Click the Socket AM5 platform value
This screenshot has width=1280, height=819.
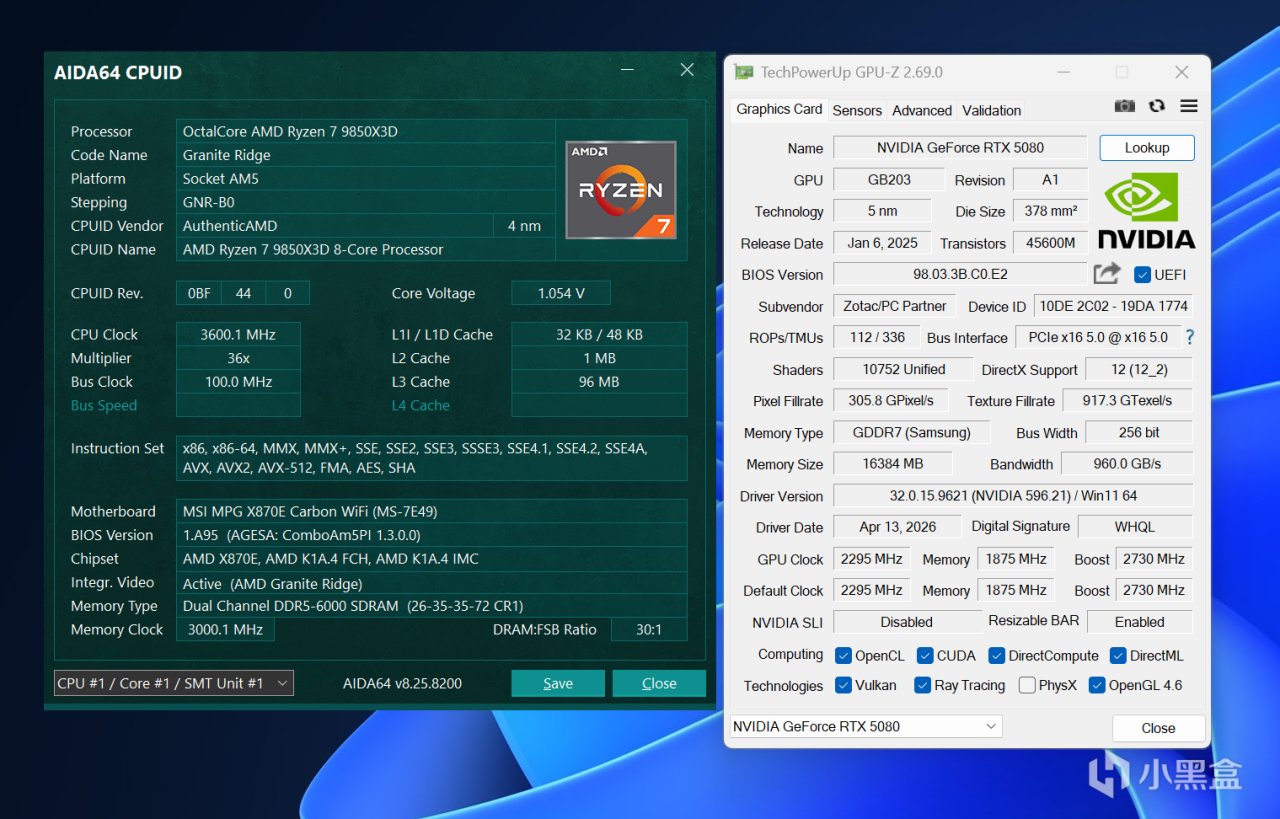point(366,179)
